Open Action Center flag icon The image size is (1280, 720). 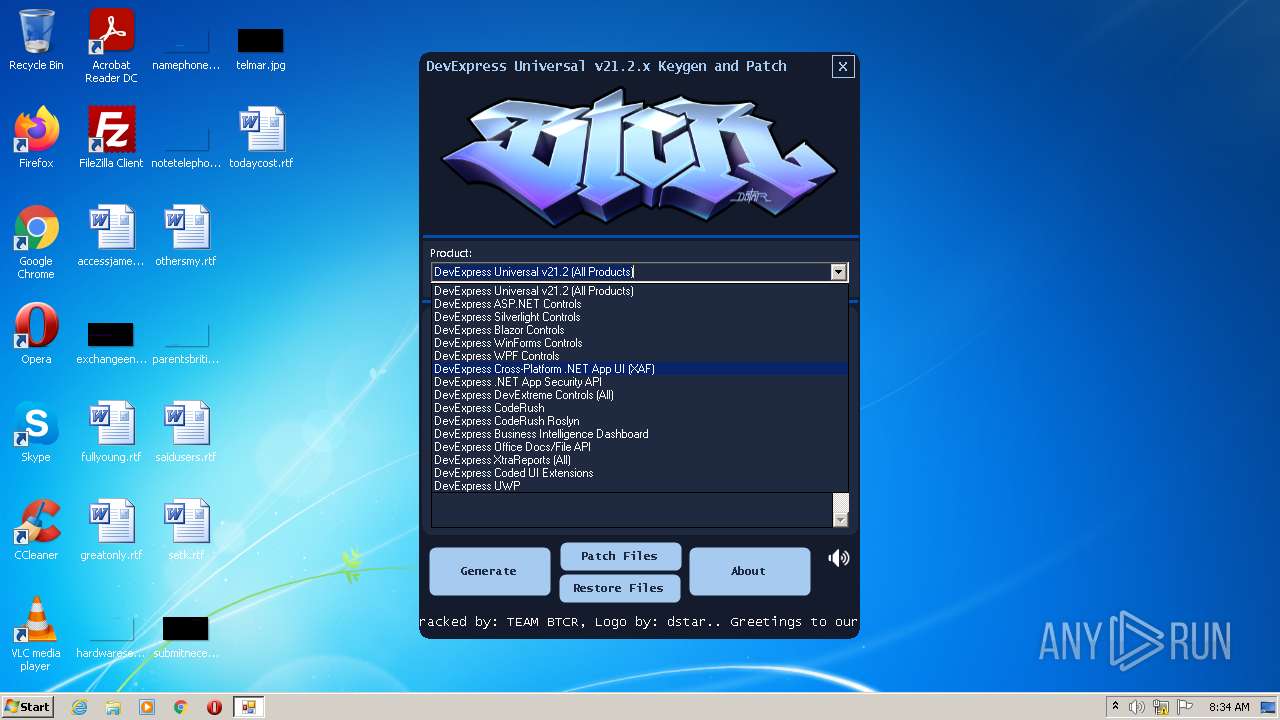coord(1185,707)
